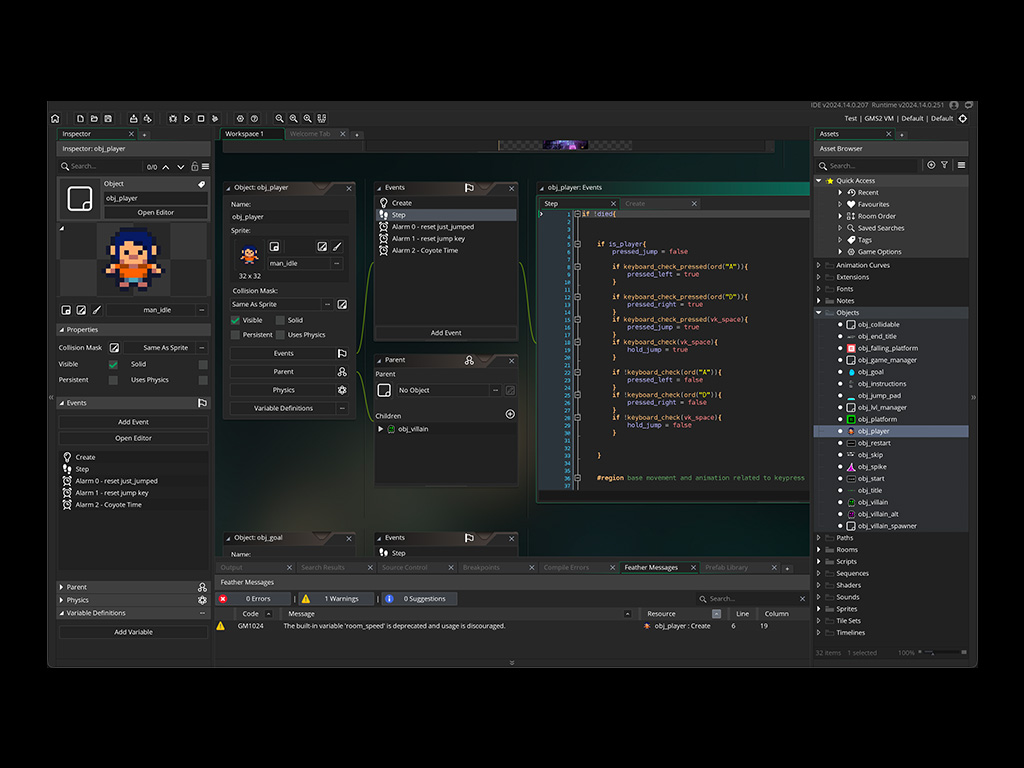Click the Asset Browser filter funnel icon

[945, 165]
